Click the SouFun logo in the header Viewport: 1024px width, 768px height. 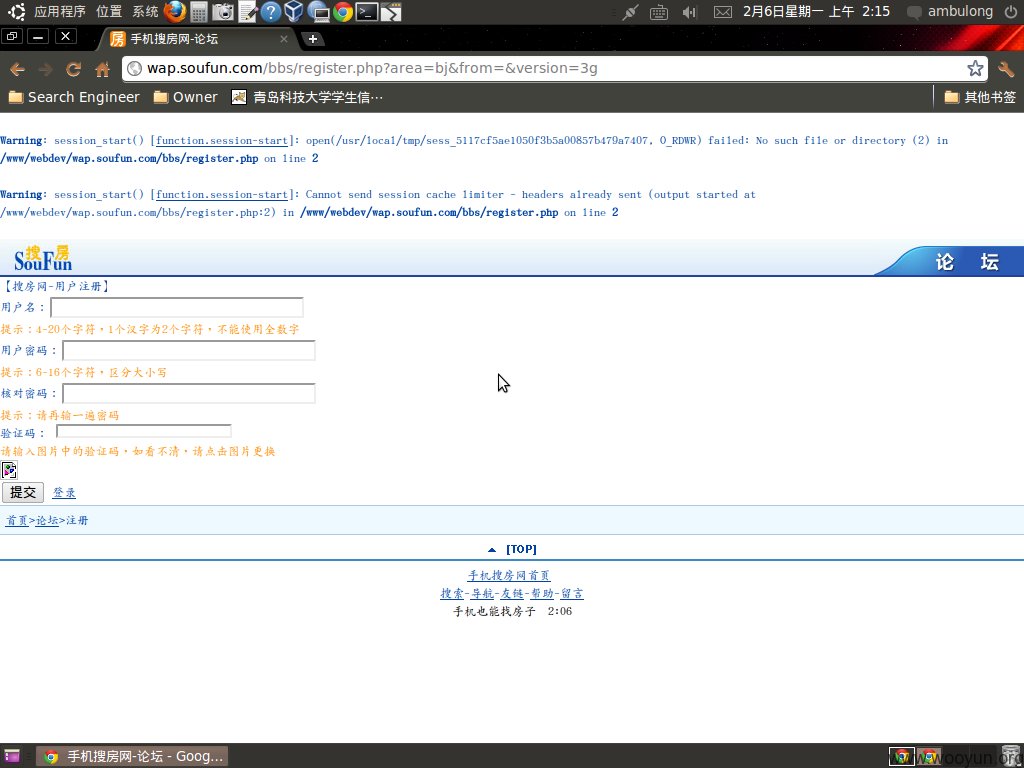coord(43,258)
